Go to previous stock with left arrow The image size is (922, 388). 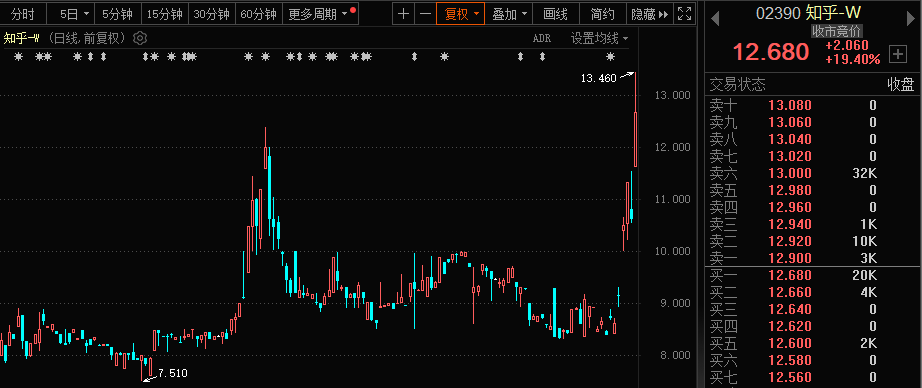(x=715, y=18)
